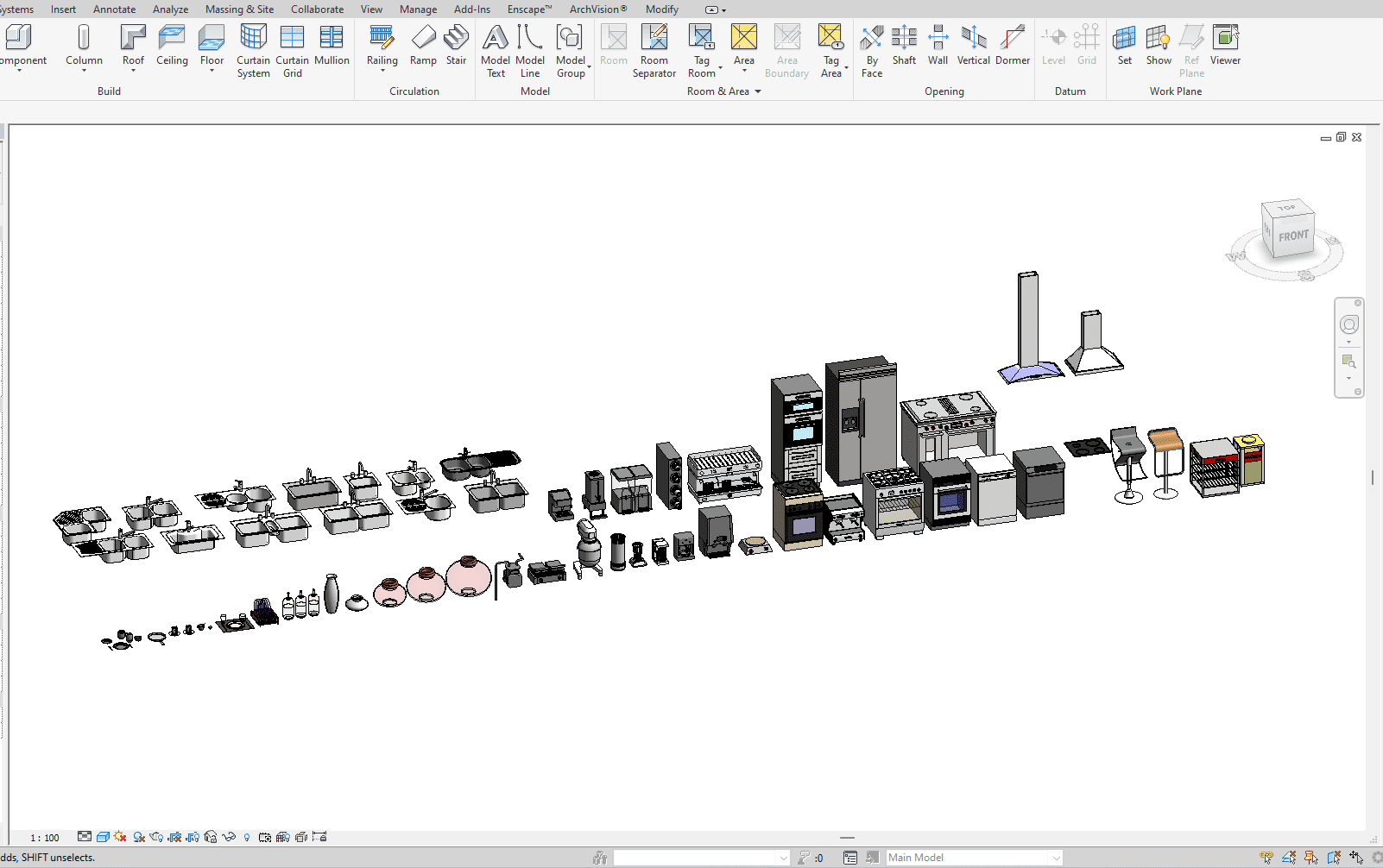This screenshot has height=868, width=1383.
Task: Open the workset dropdown in status bar
Action: tap(783, 858)
